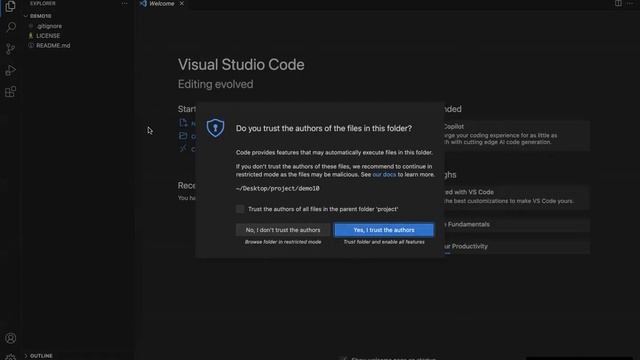This screenshot has height=360, width=640.
Task: Click 'Browse folder in restricted mode' text
Action: click(283, 242)
